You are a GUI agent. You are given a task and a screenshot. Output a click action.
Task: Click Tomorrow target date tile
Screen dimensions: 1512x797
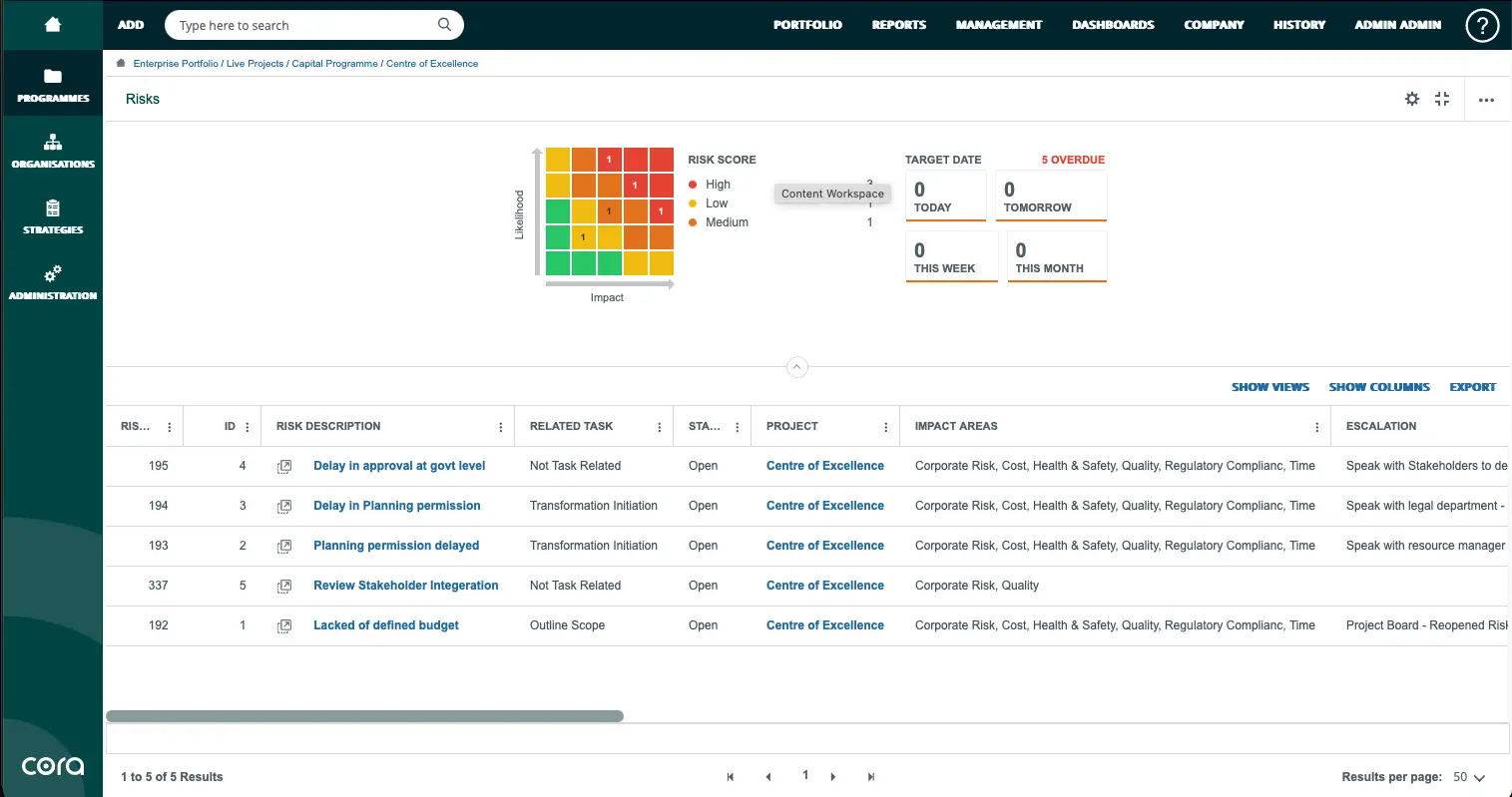1052,196
